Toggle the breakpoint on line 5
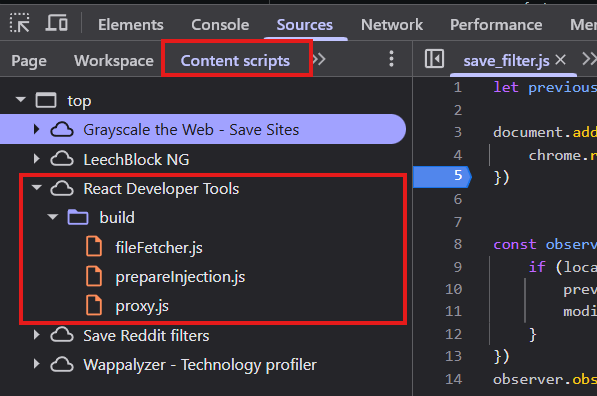The width and height of the screenshot is (597, 396). 442,177
